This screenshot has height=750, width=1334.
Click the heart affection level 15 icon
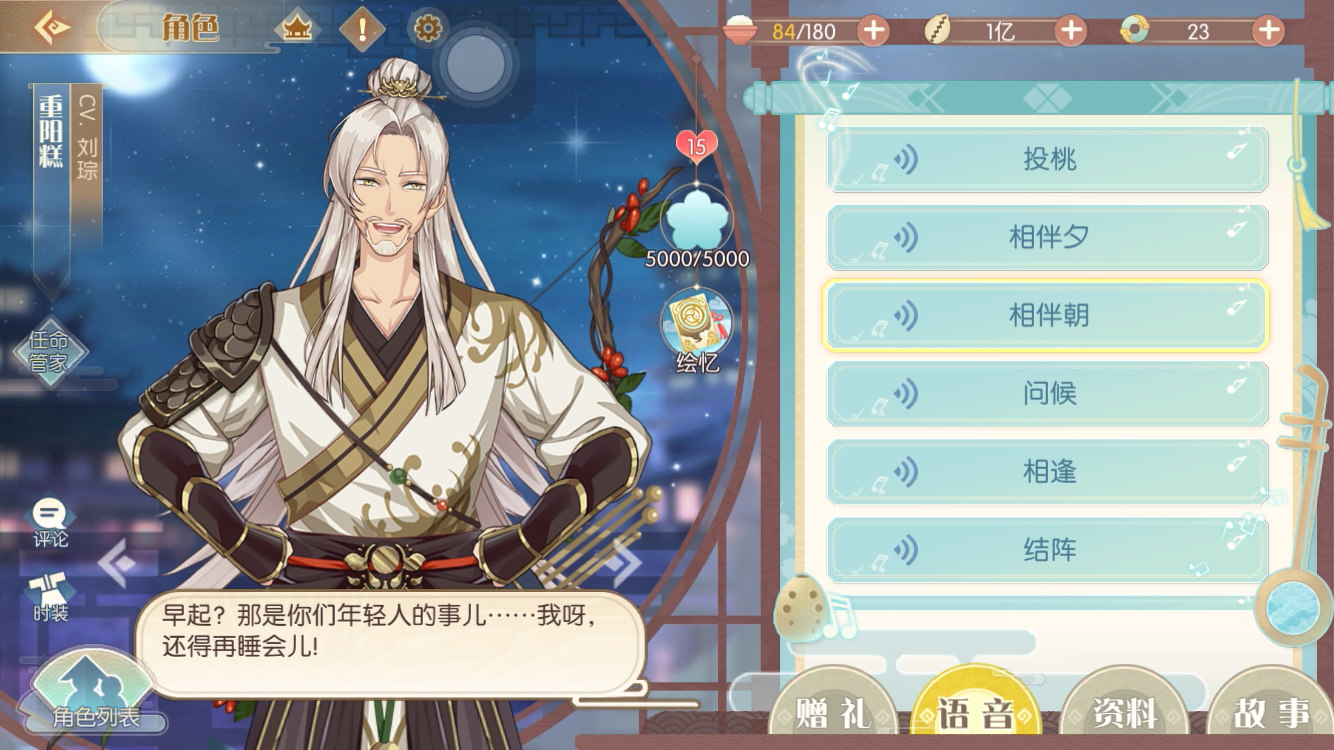697,147
